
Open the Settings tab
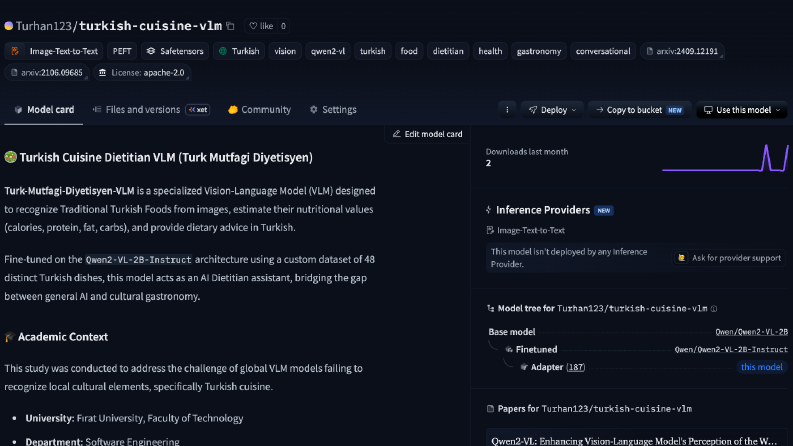click(333, 110)
